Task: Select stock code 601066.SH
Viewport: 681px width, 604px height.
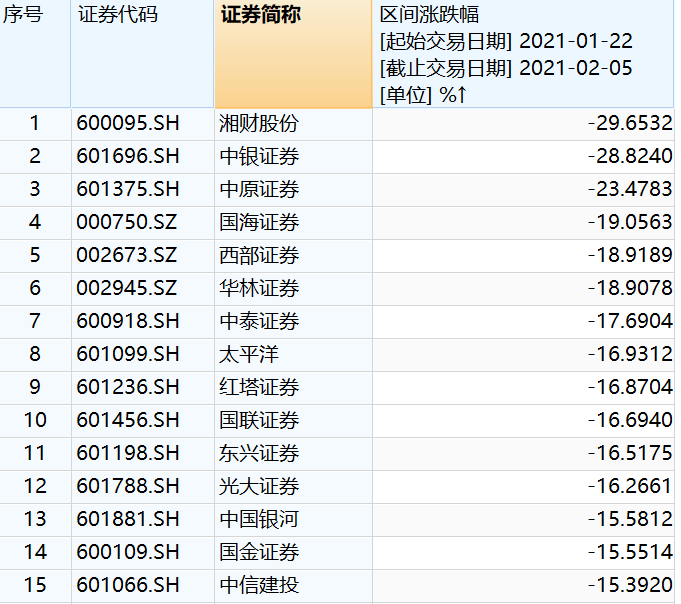Action: (128, 585)
